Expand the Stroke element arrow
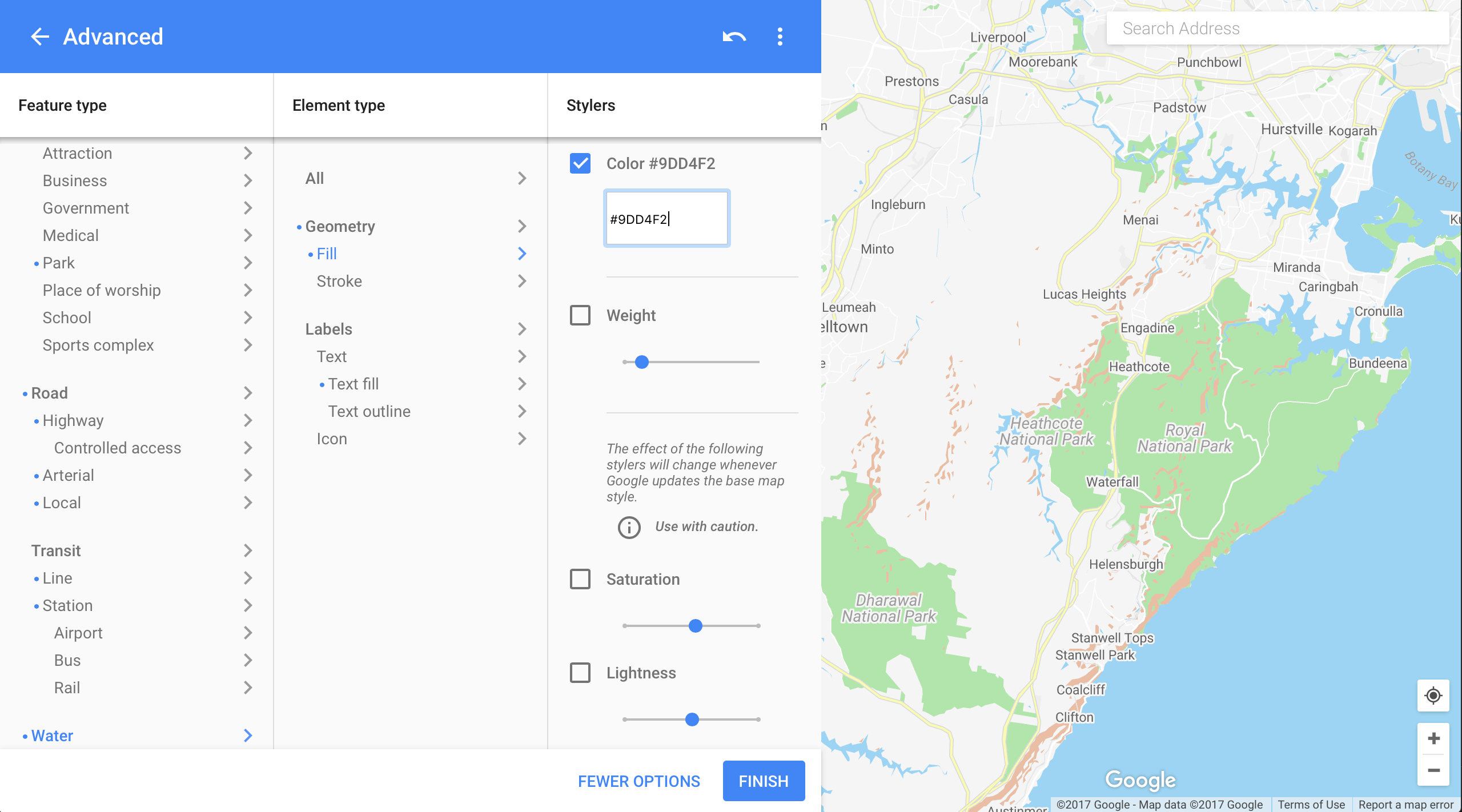The width and height of the screenshot is (1462, 812). pyautogui.click(x=522, y=281)
